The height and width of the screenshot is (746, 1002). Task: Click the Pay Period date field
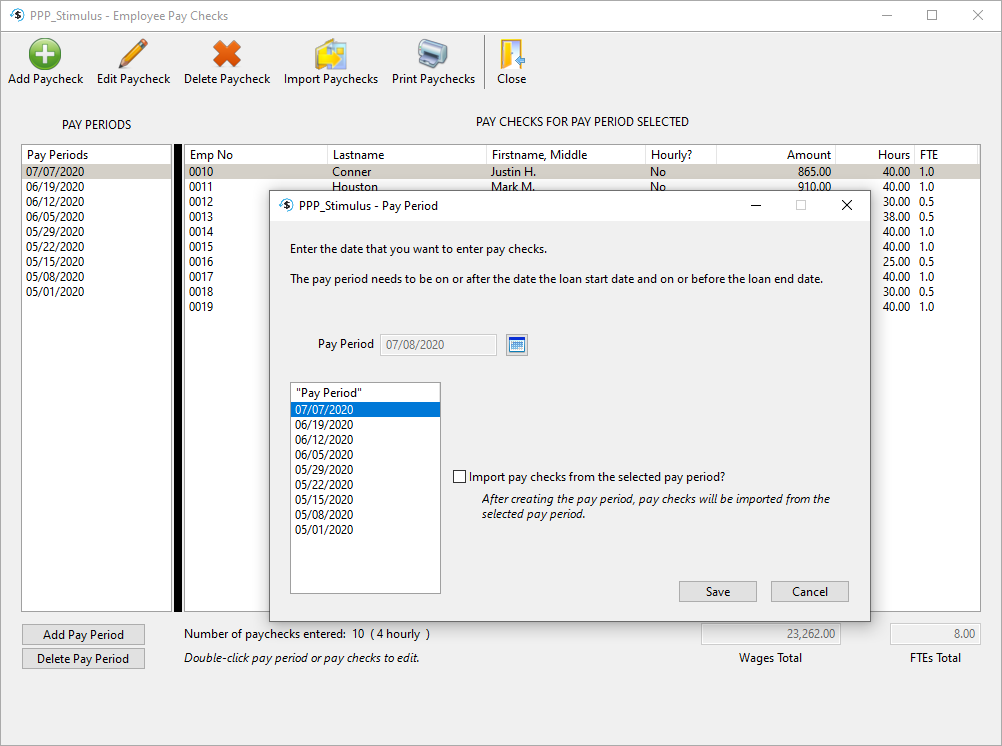click(x=438, y=344)
